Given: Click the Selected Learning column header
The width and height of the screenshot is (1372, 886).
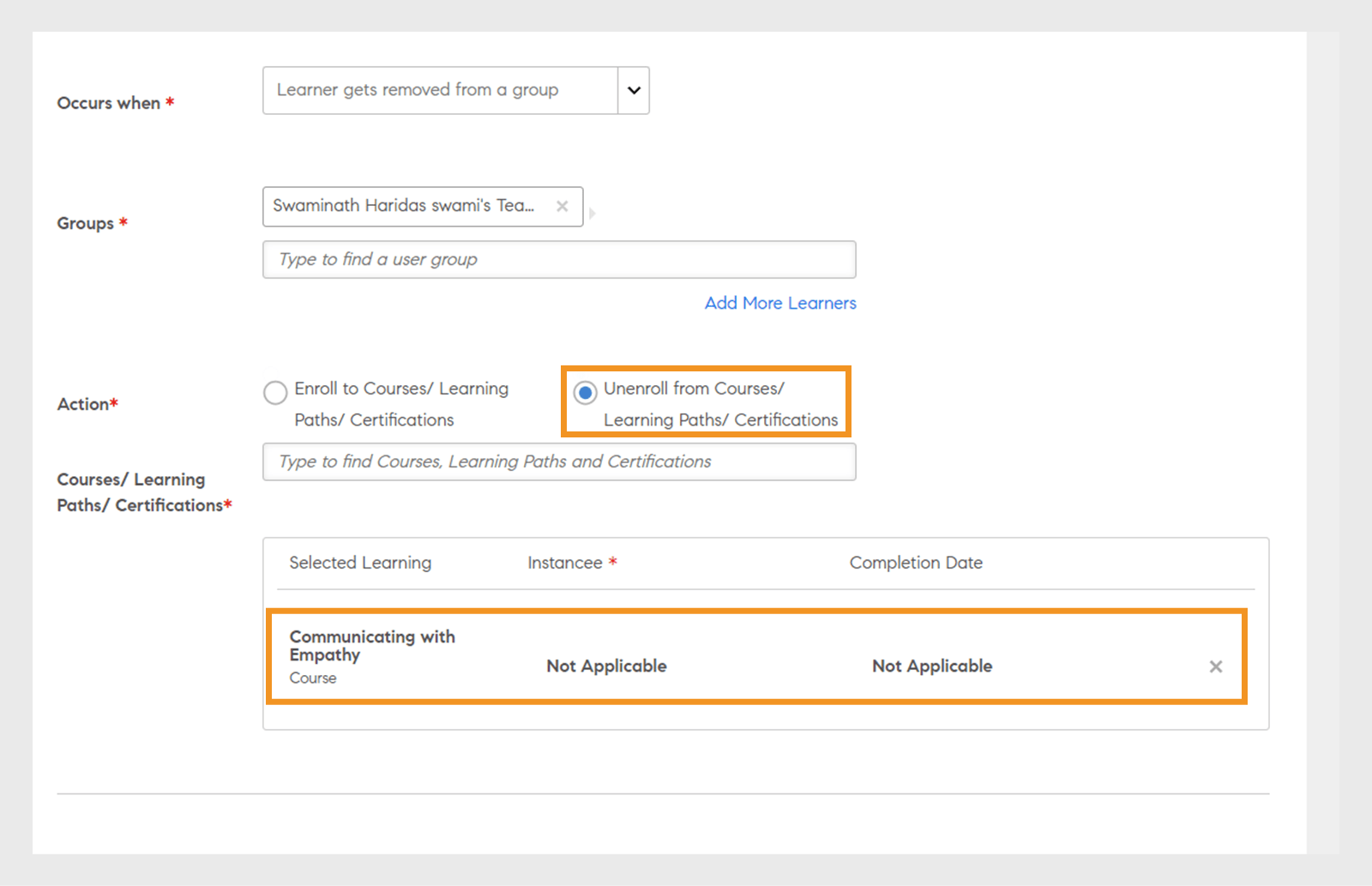Looking at the screenshot, I should [360, 563].
